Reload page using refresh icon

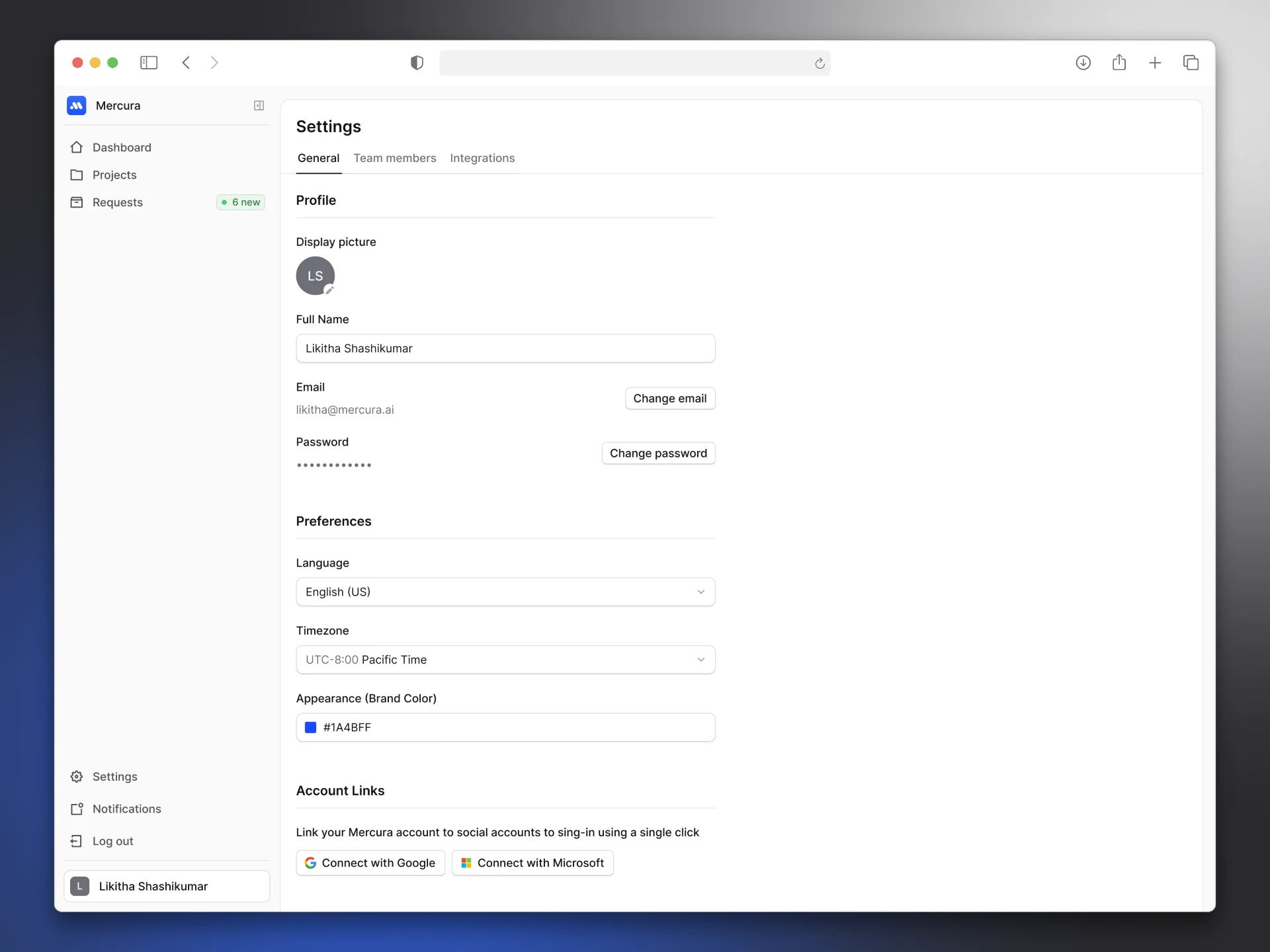point(820,63)
